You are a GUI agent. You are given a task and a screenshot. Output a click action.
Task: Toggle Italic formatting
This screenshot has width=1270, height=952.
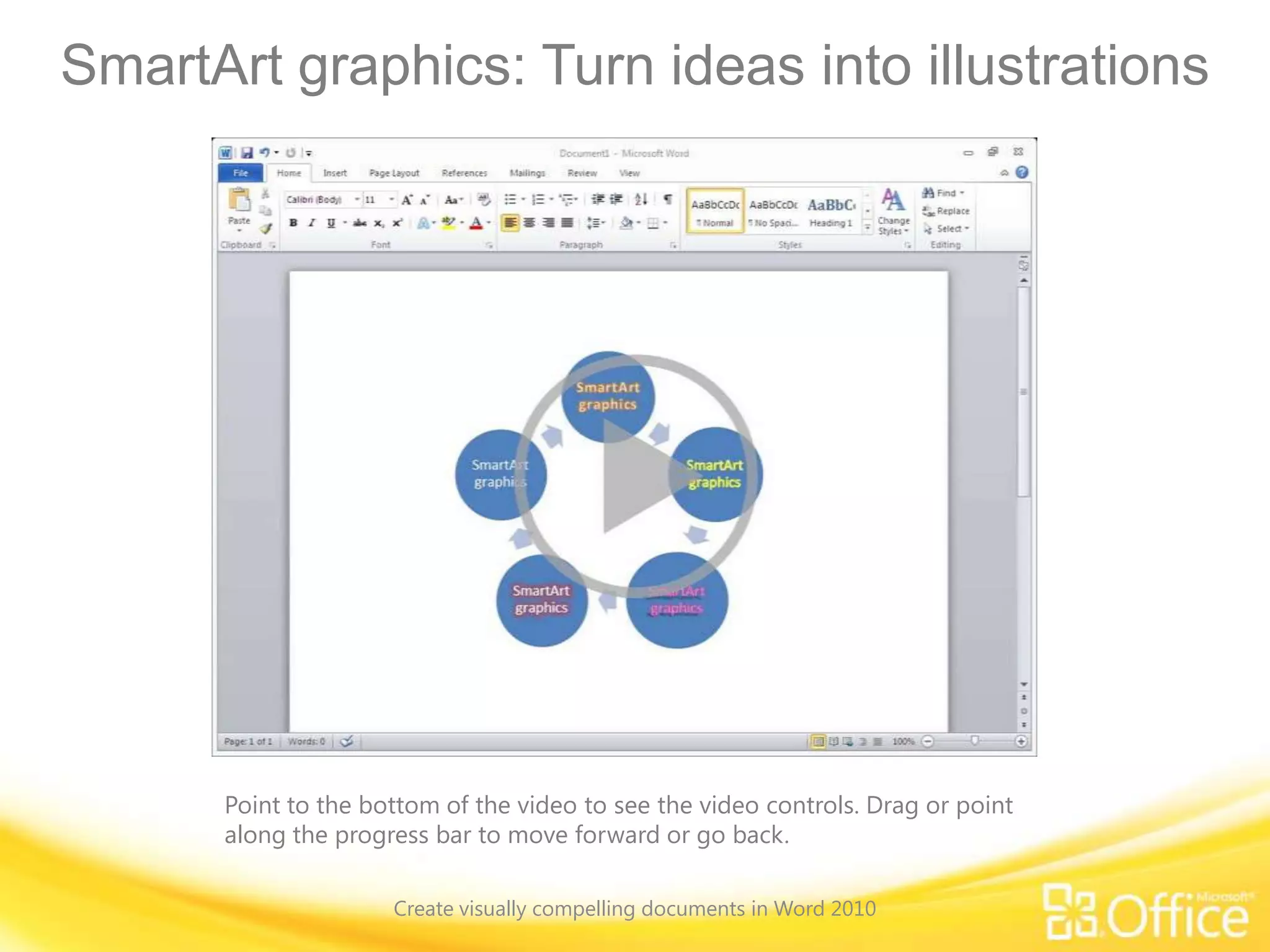point(312,223)
